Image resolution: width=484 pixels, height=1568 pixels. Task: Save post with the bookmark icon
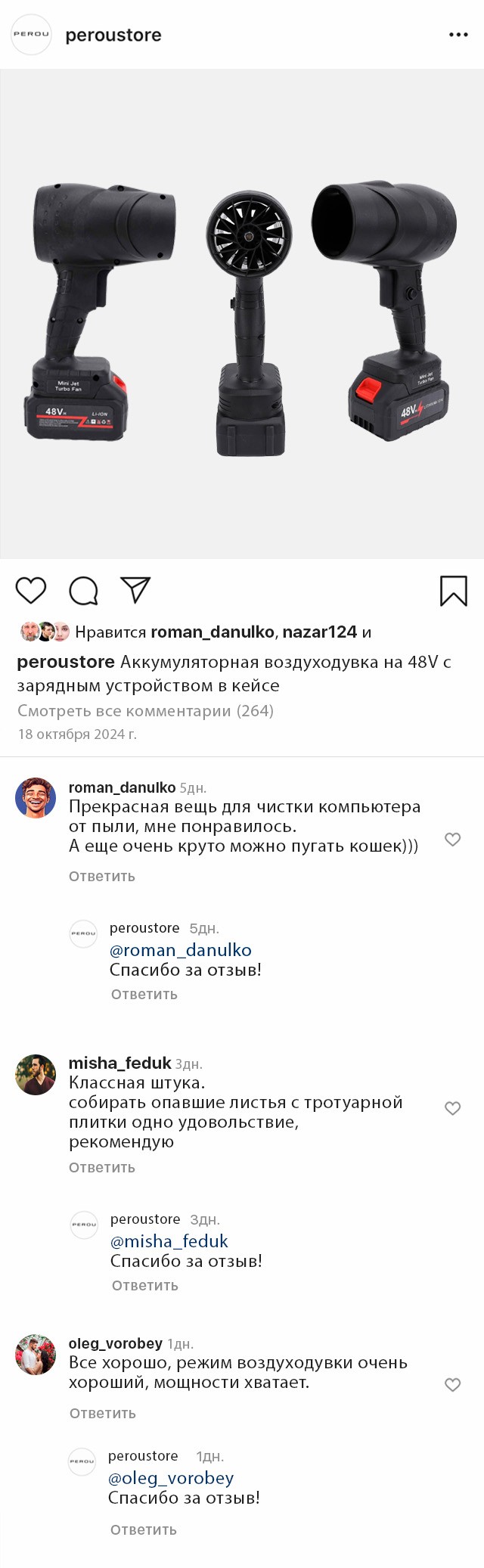(454, 591)
